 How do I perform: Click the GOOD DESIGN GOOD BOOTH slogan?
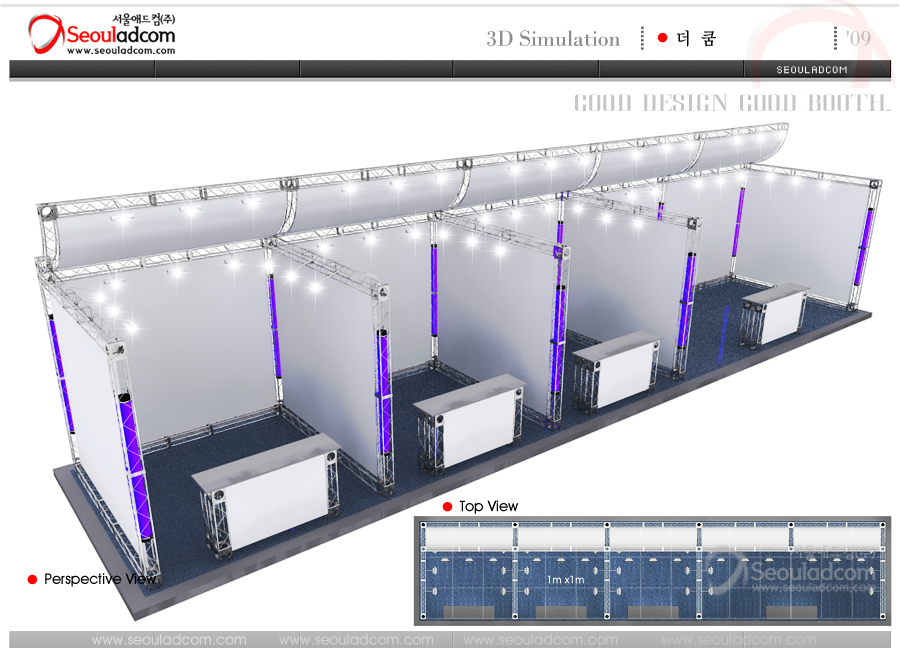point(731,103)
